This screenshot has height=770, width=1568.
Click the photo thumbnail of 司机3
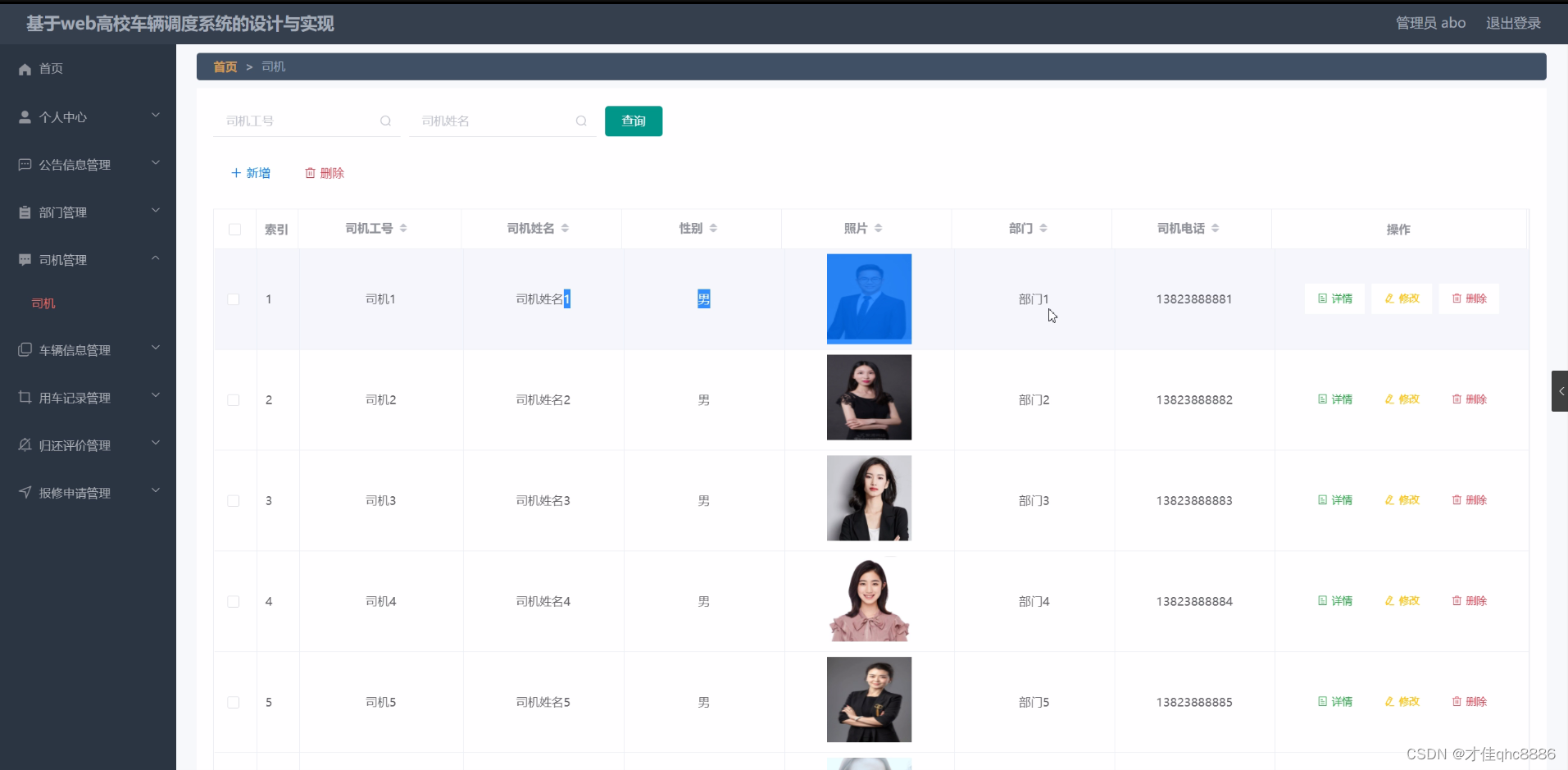(869, 499)
